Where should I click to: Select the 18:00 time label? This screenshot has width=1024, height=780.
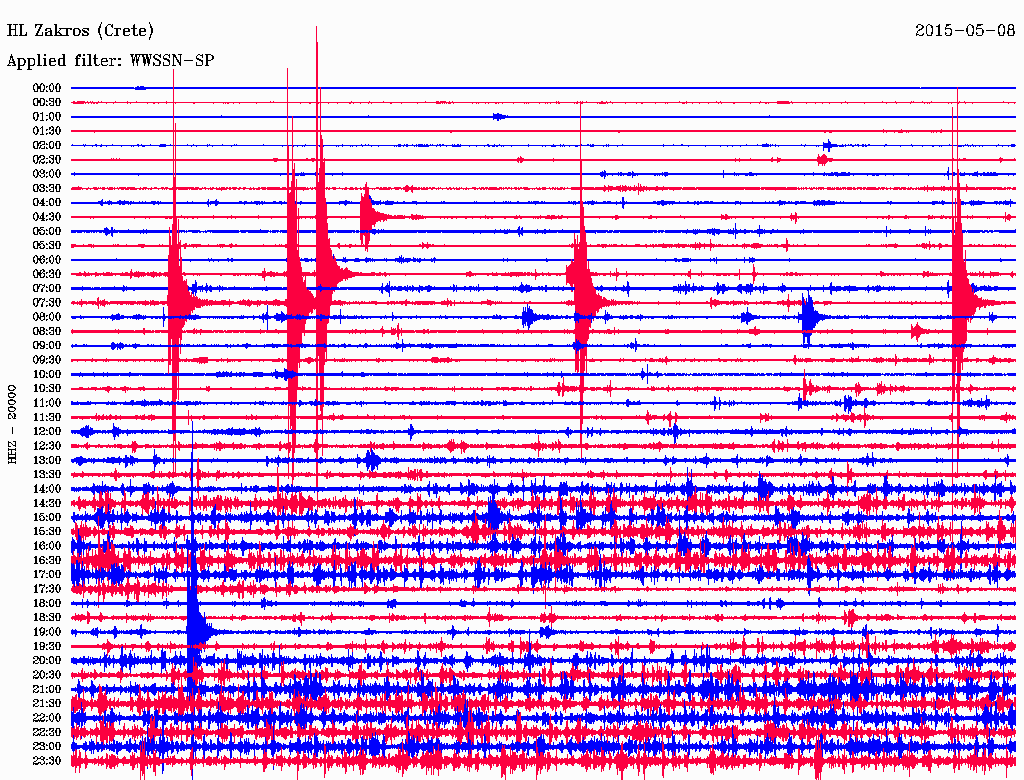[x=47, y=604]
